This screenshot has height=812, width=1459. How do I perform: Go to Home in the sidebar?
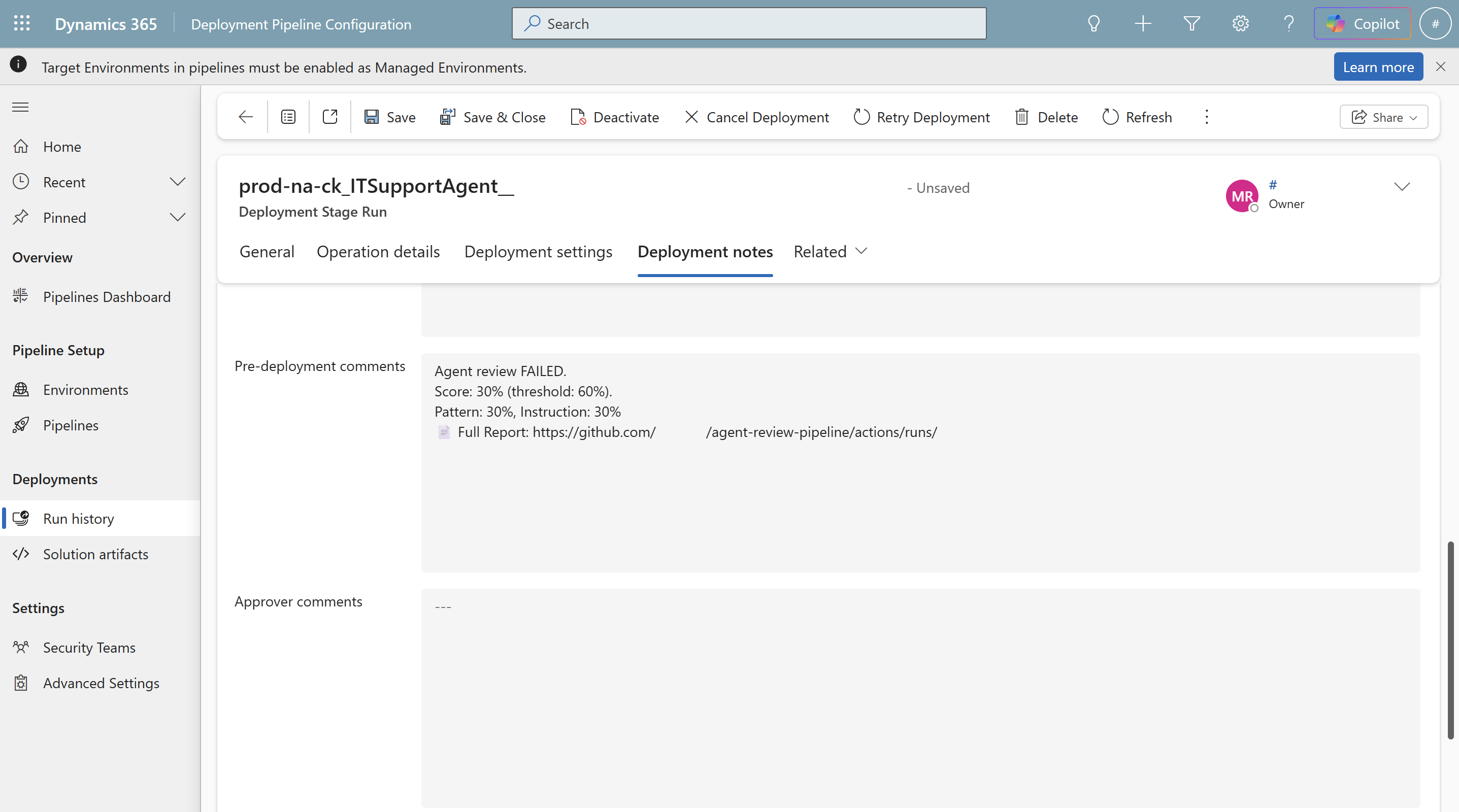(x=100, y=147)
